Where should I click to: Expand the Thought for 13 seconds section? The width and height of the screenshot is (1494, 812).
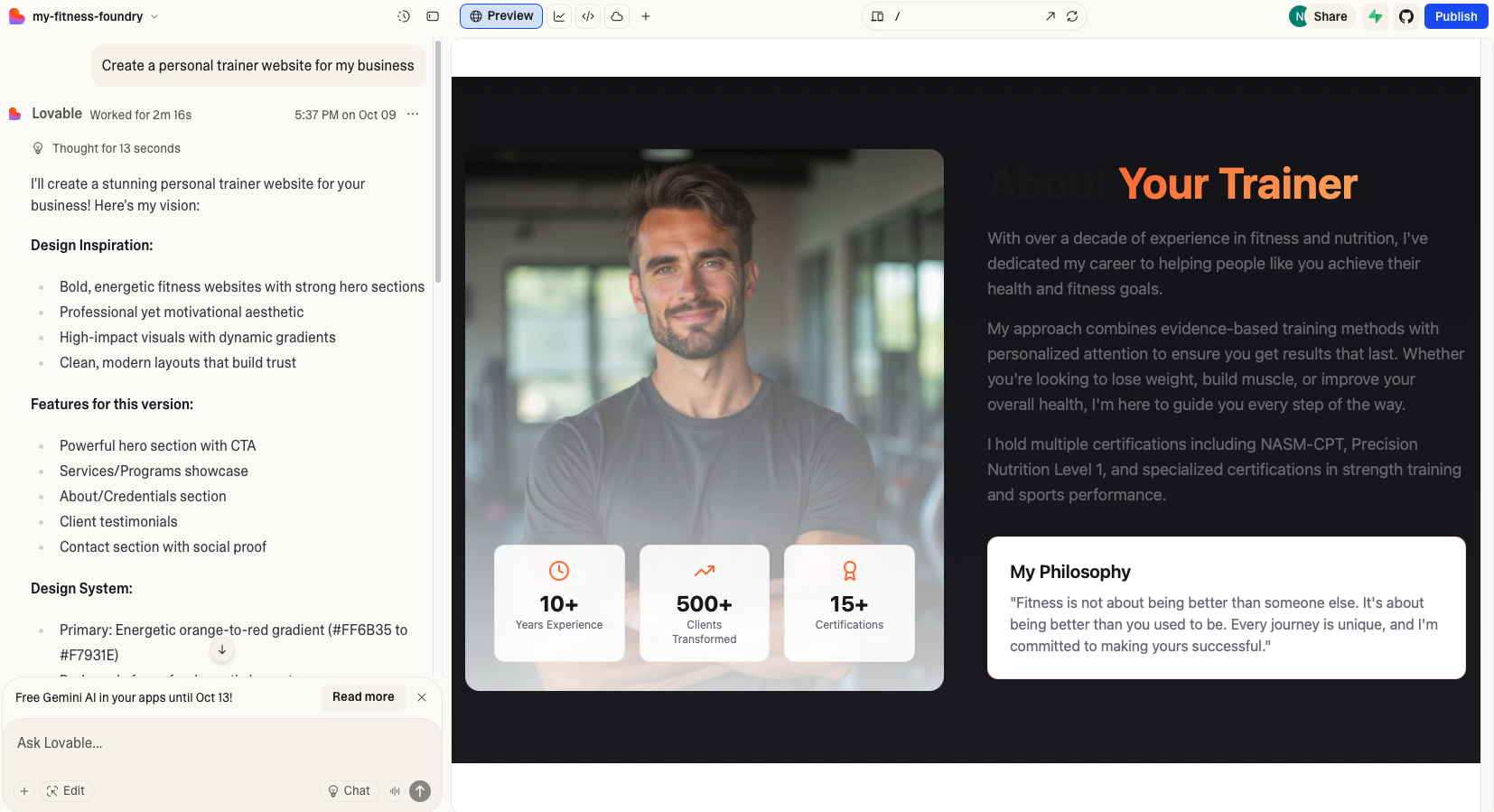(x=116, y=148)
